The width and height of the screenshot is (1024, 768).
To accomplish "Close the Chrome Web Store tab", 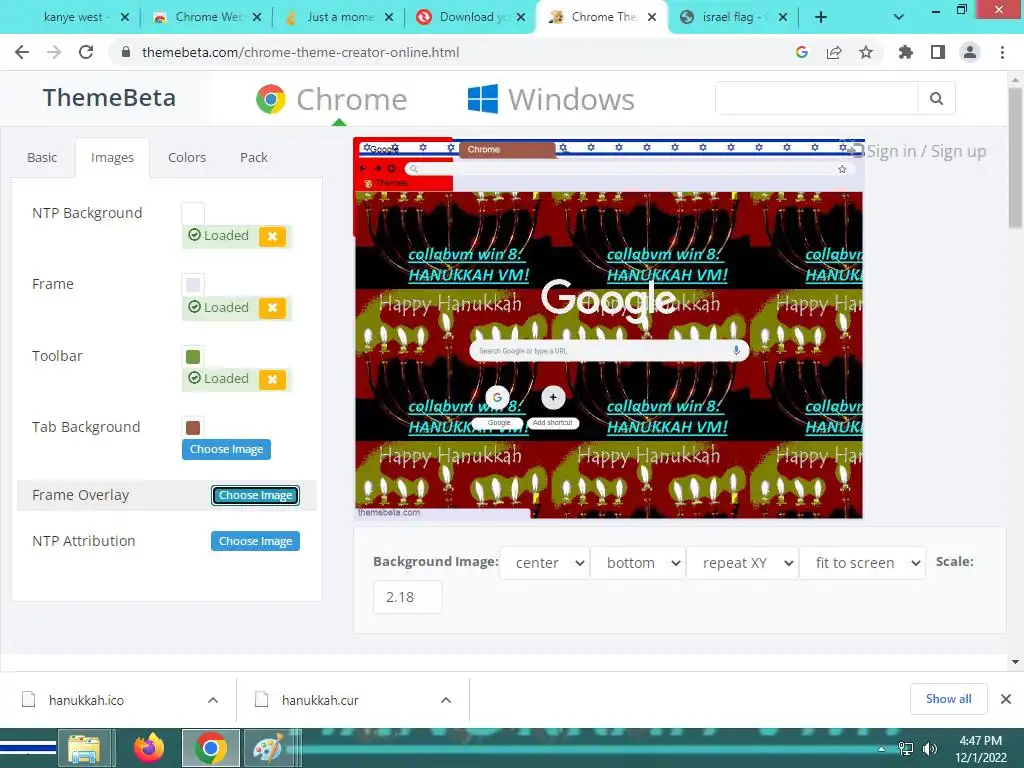I will pyautogui.click(x=257, y=17).
